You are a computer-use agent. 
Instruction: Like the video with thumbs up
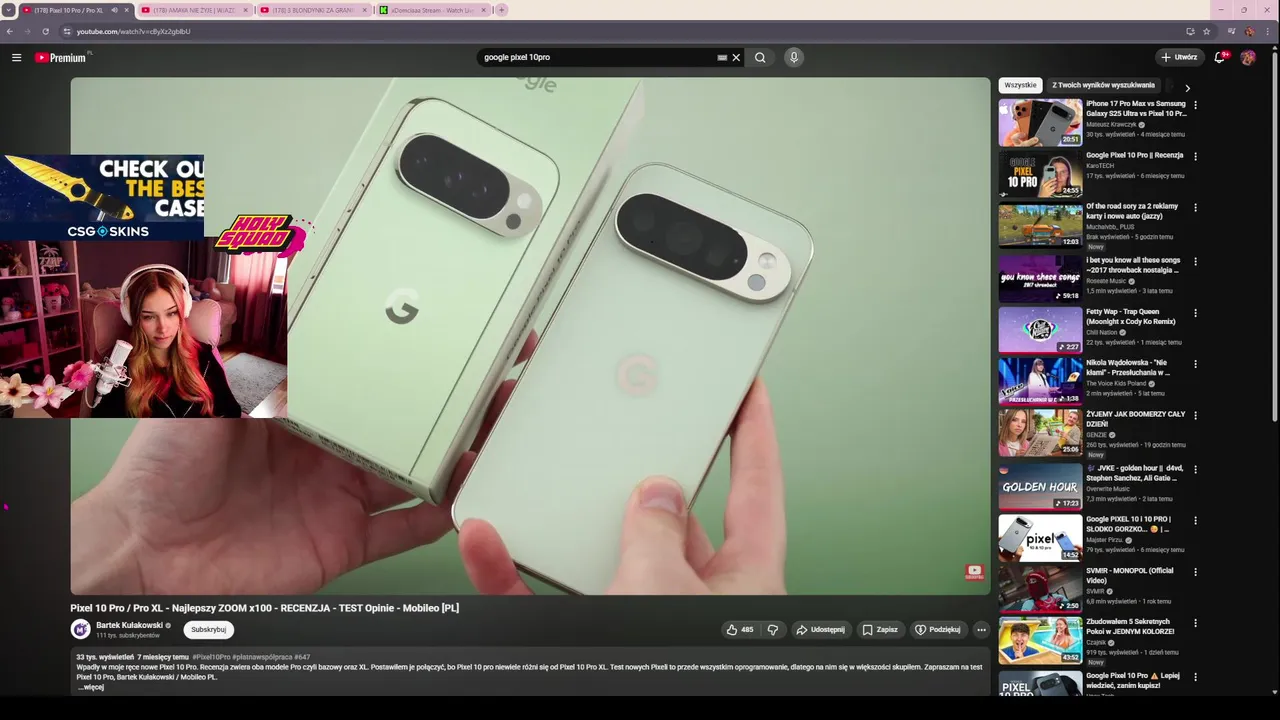[740, 630]
